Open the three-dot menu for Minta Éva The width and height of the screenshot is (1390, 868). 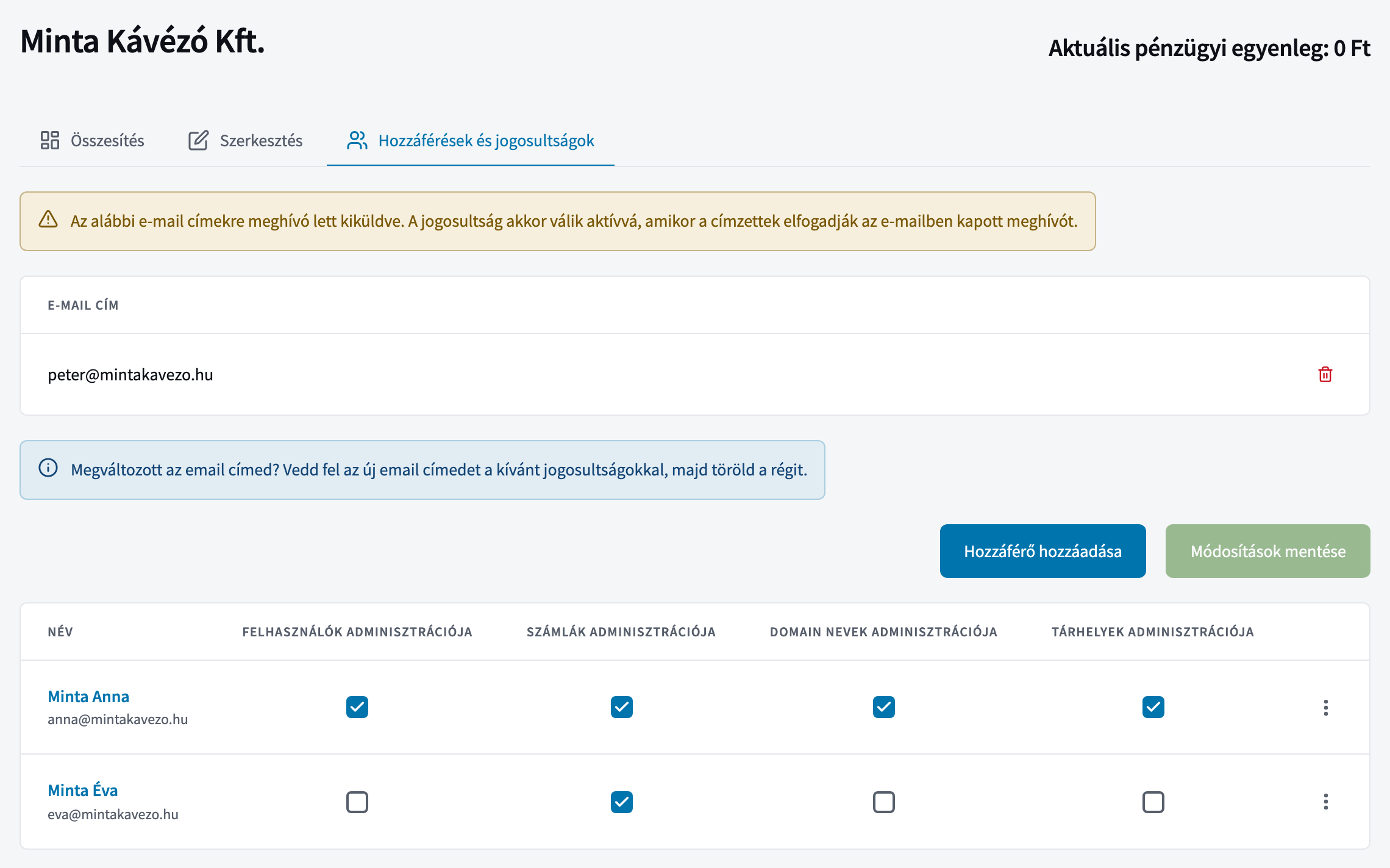coord(1325,802)
